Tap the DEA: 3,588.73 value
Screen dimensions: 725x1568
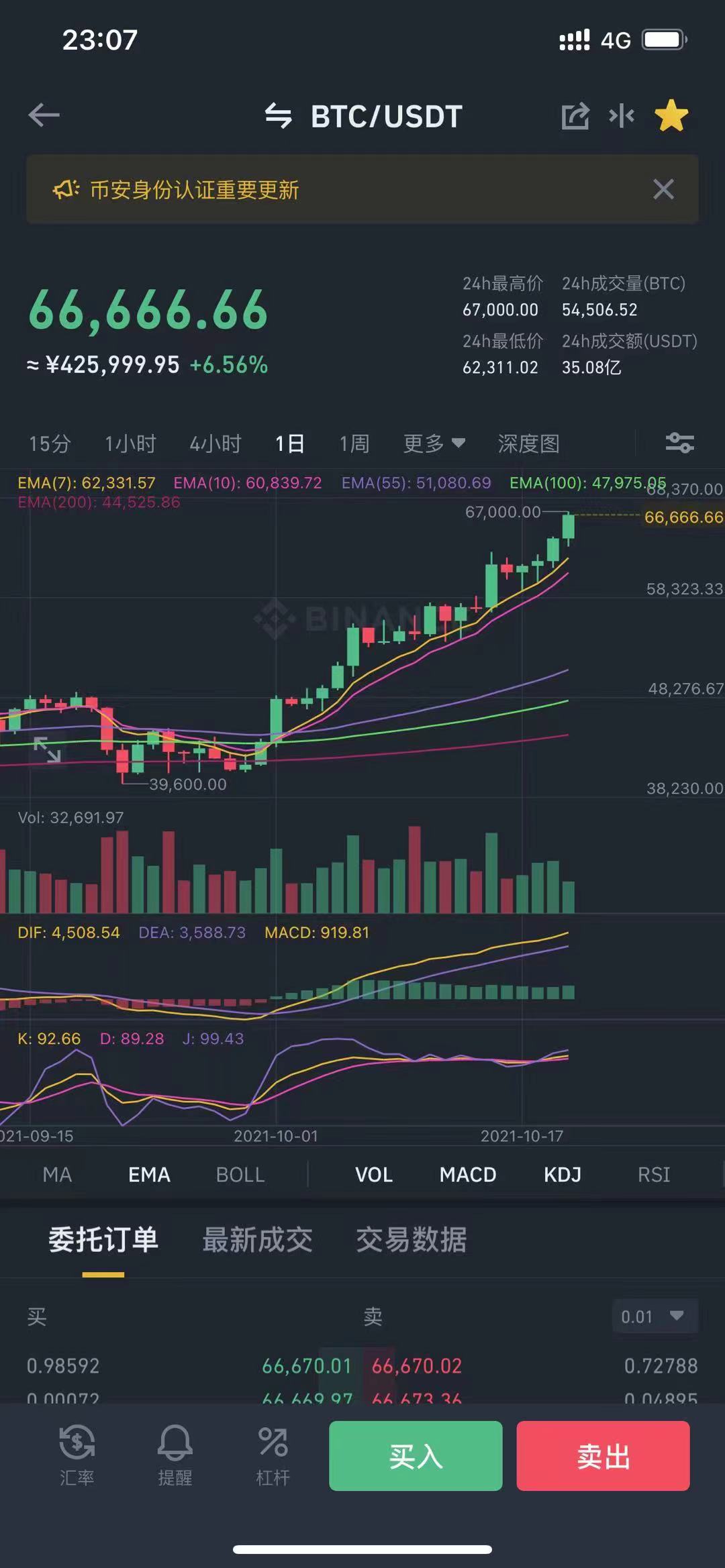[x=192, y=933]
